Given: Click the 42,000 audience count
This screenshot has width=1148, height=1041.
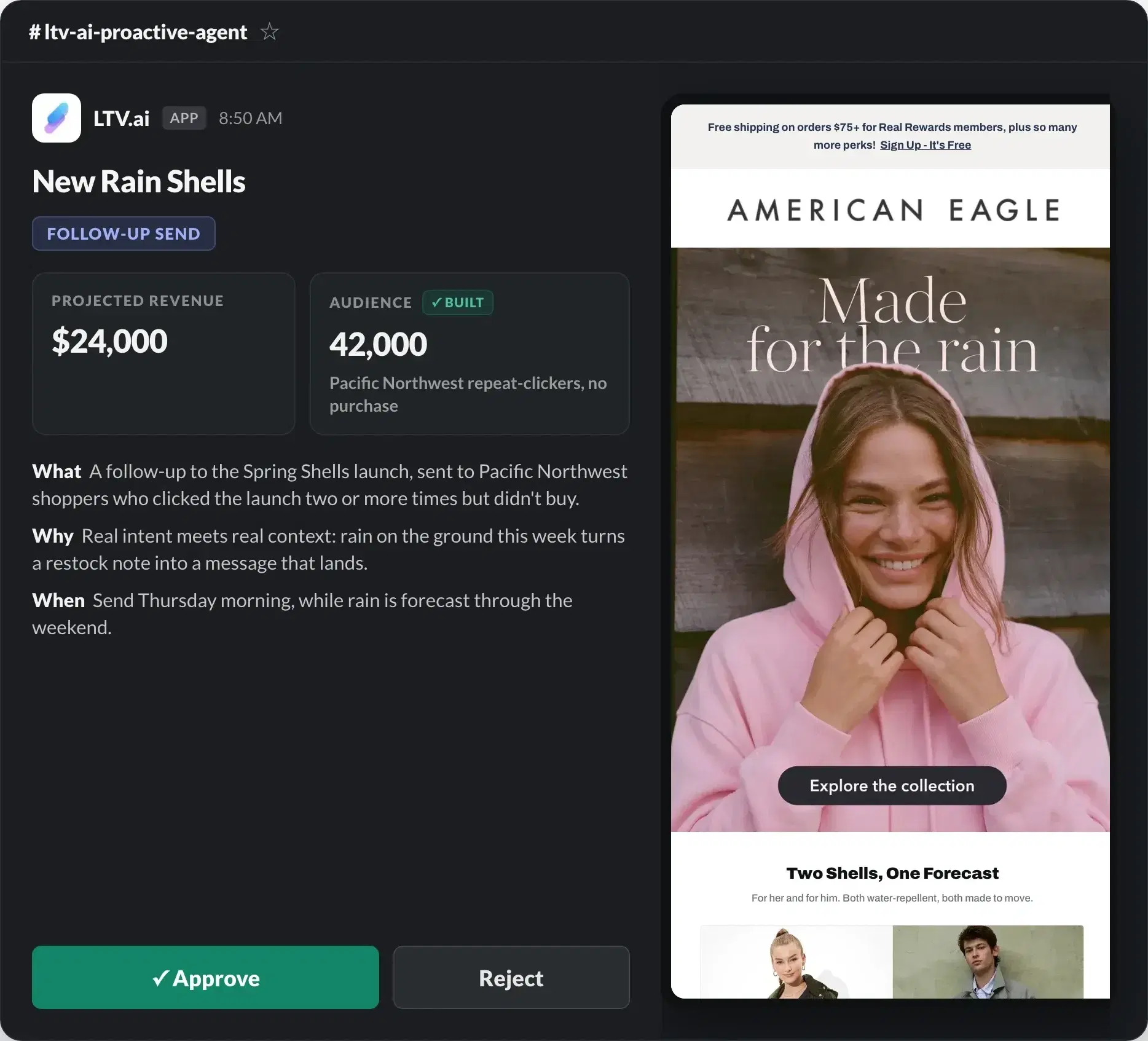Looking at the screenshot, I should click(378, 344).
